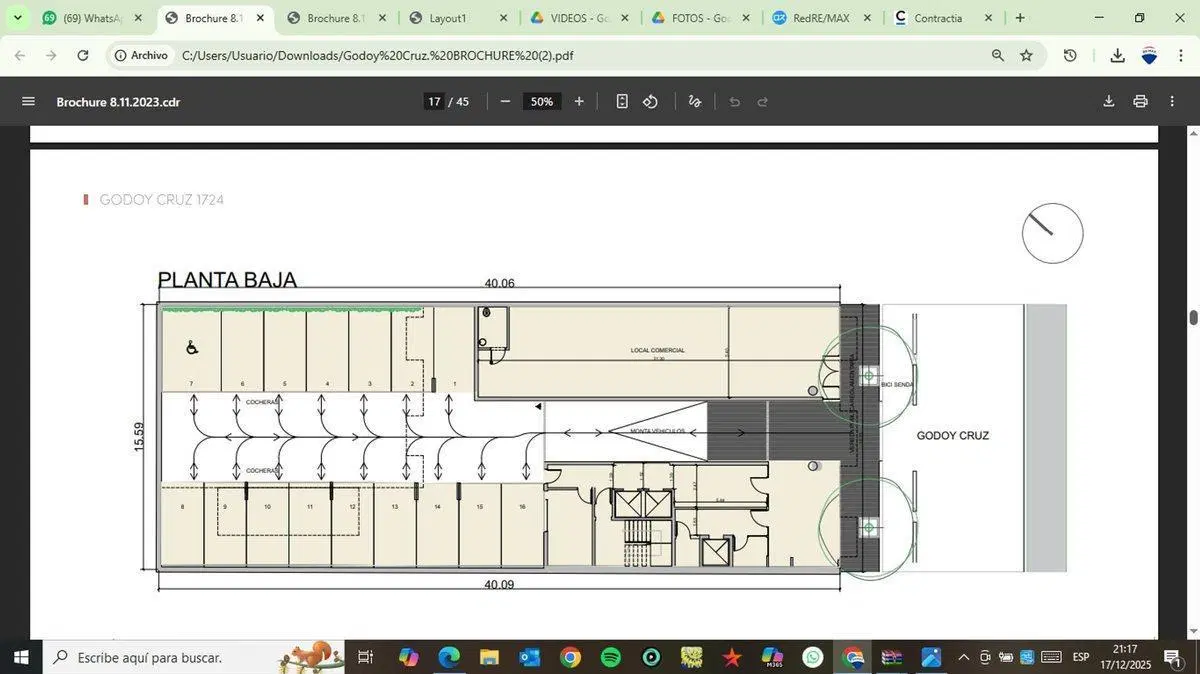The height and width of the screenshot is (674, 1200).
Task: Open the PDF viewer more options menu
Action: [x=1172, y=101]
